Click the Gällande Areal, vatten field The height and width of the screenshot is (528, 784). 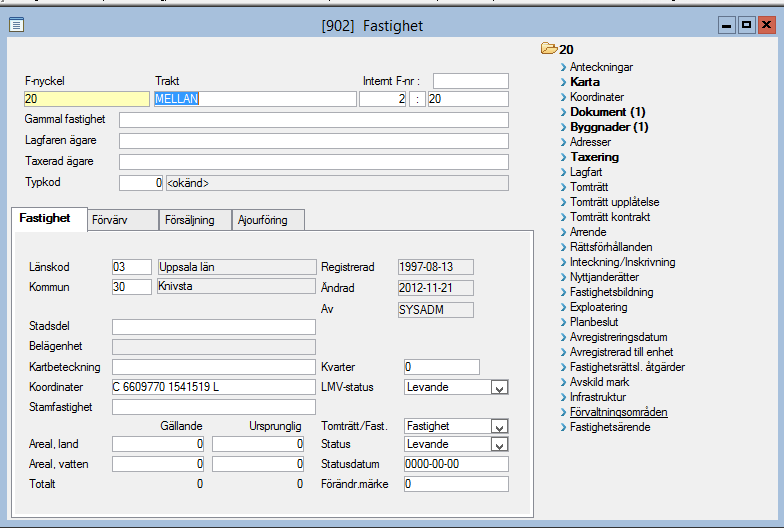pyautogui.click(x=158, y=464)
